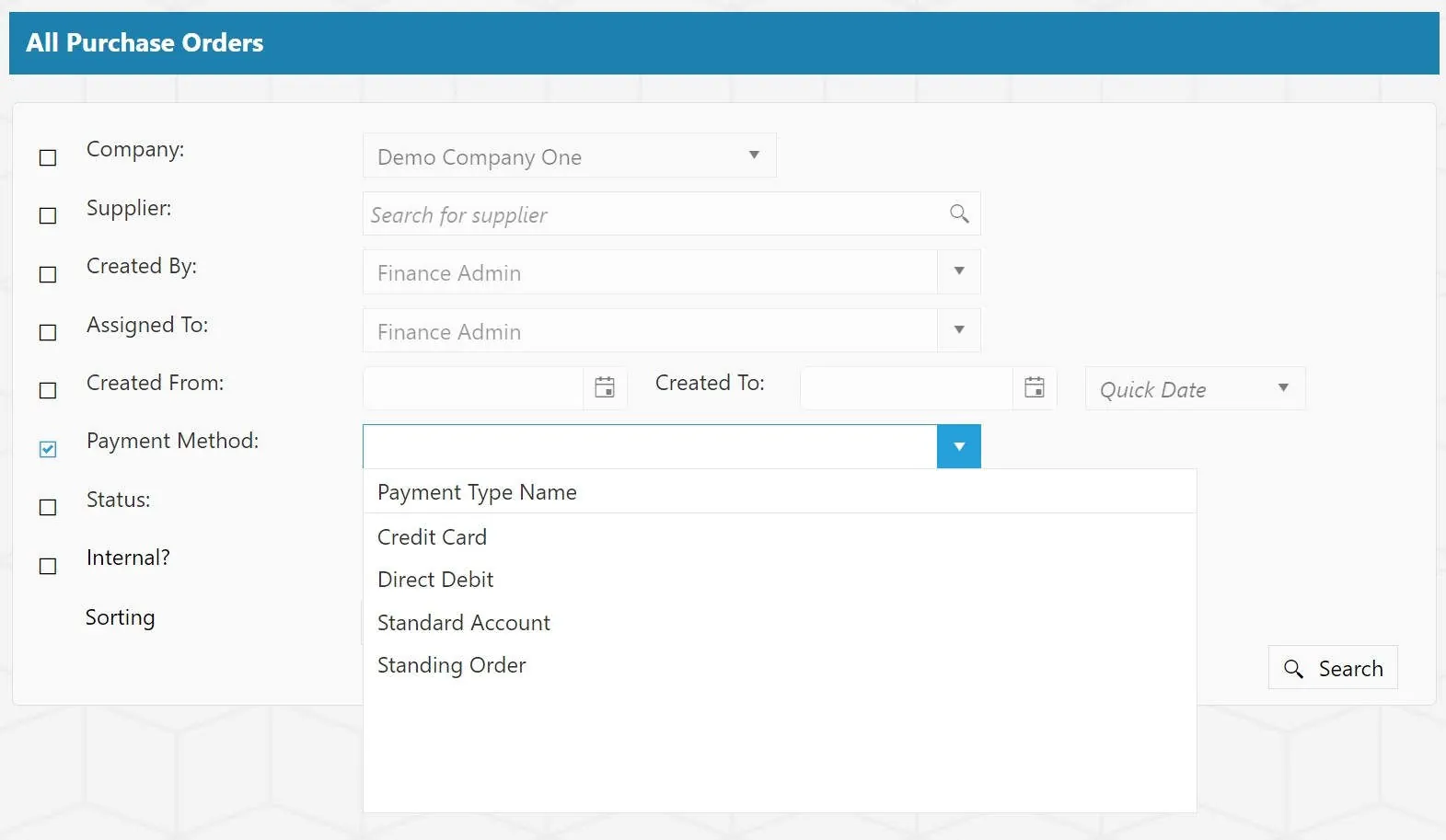Open the Created To calendar picker
Screen dimensions: 1446x840
click(1035, 388)
